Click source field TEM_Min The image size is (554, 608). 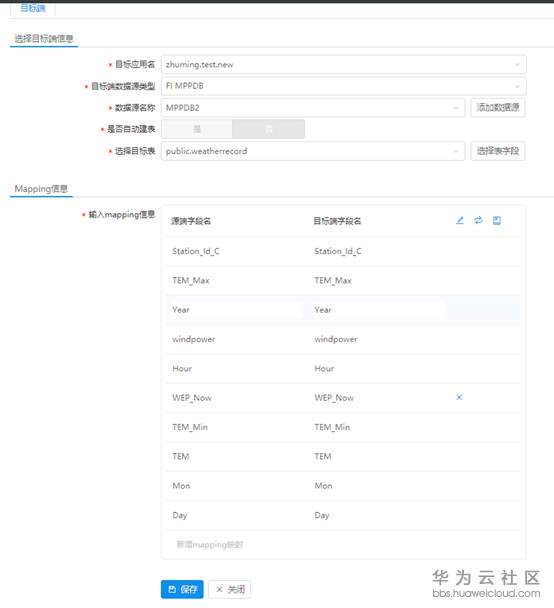[x=190, y=427]
